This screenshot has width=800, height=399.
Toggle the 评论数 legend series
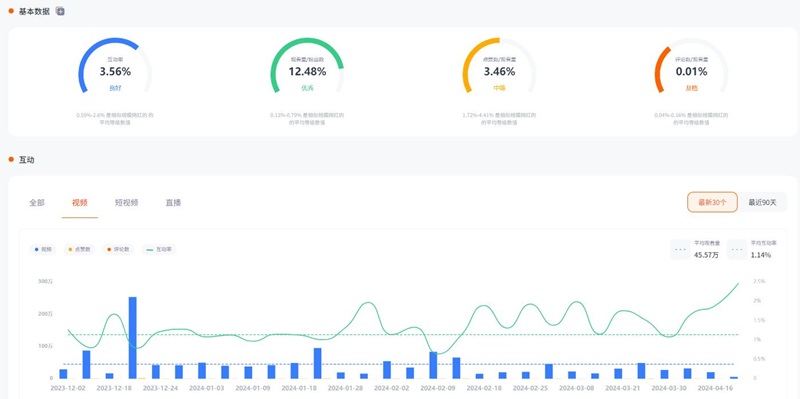coord(117,250)
